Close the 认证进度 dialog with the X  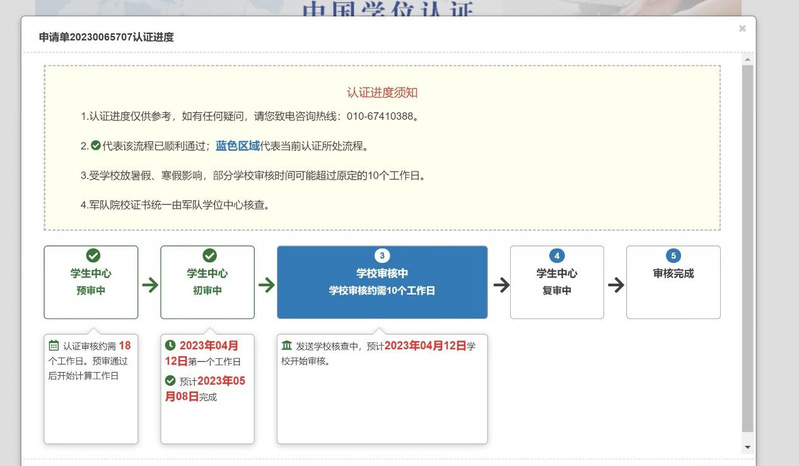pyautogui.click(x=742, y=29)
